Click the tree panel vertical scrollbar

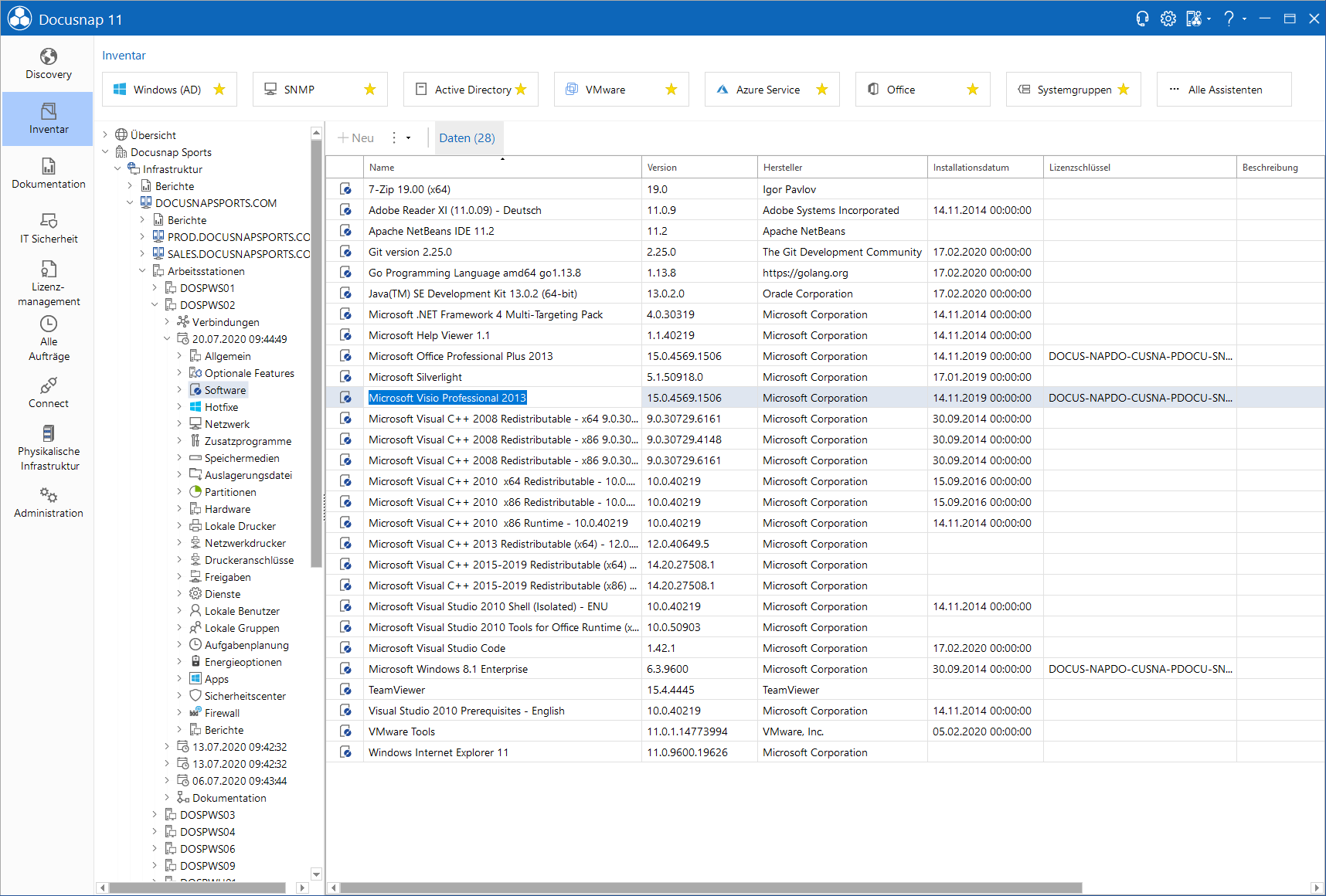316,354
